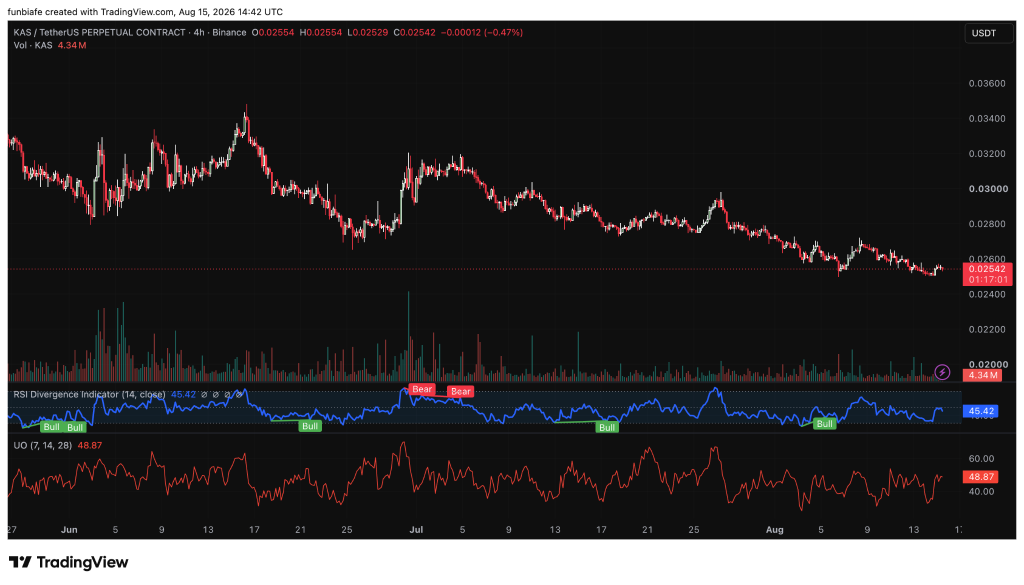Click the leftmost Bull divergence label

[x=52, y=427]
